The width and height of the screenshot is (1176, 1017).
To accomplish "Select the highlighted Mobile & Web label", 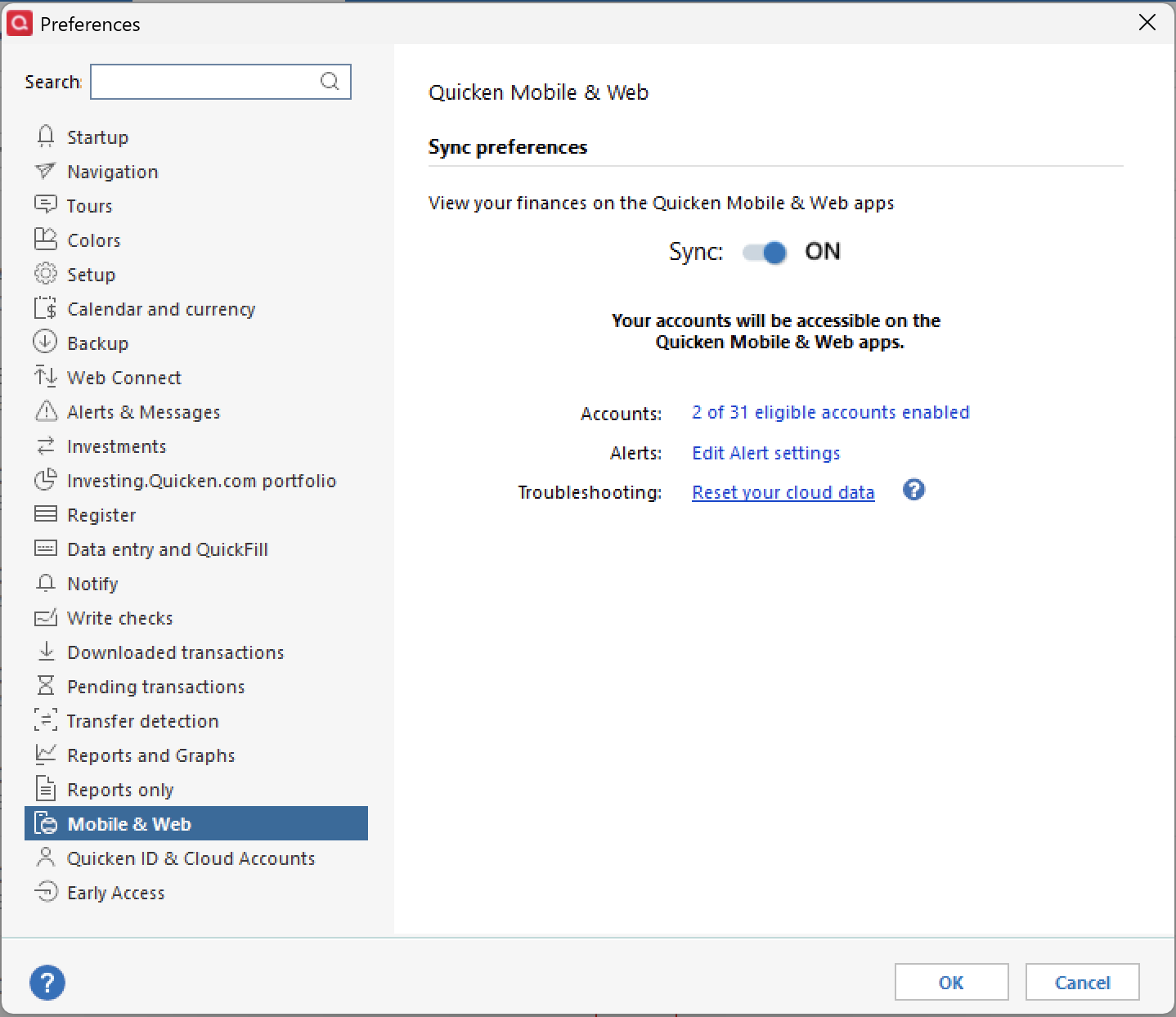I will click(129, 824).
